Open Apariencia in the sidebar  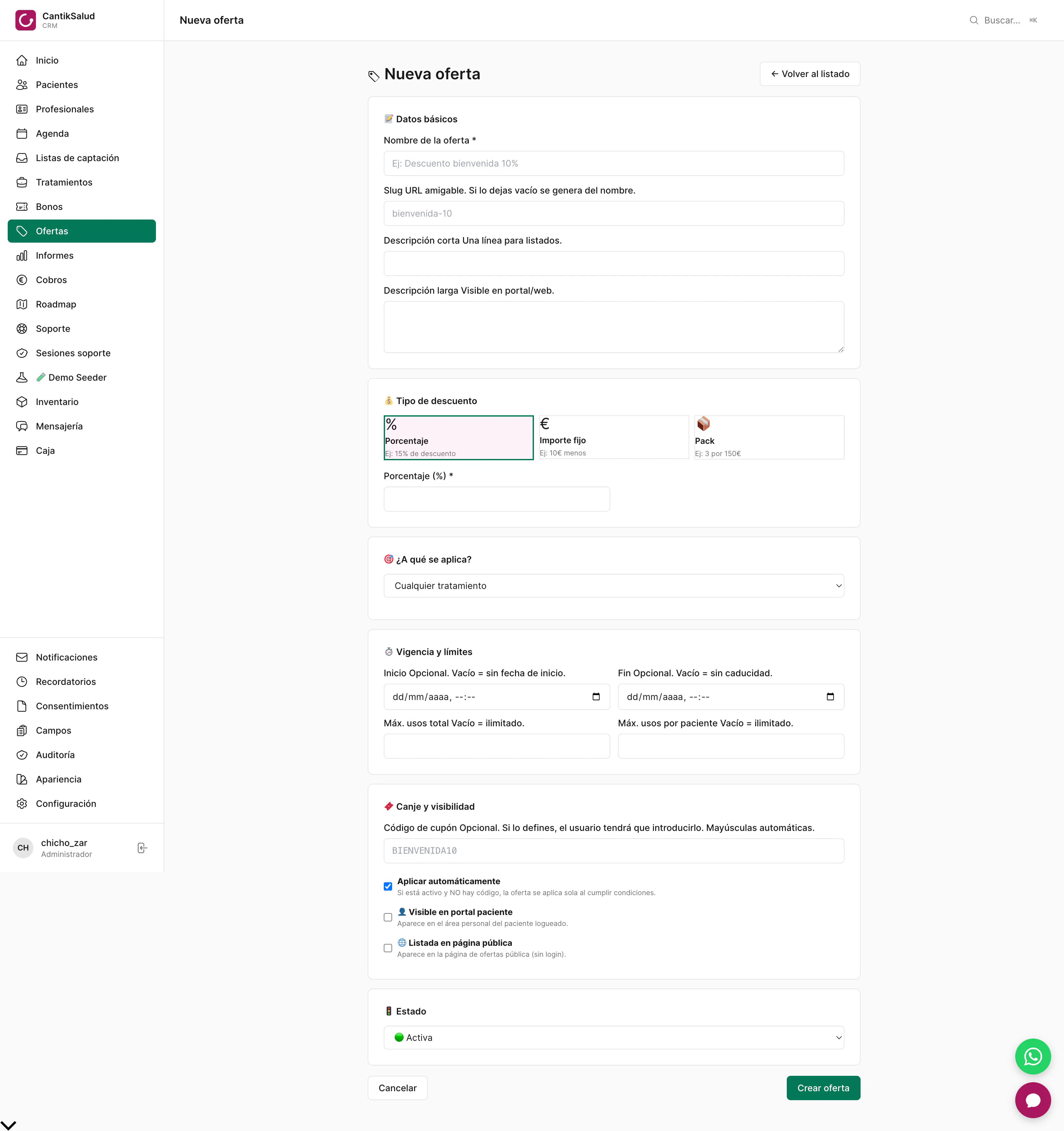tap(81, 780)
